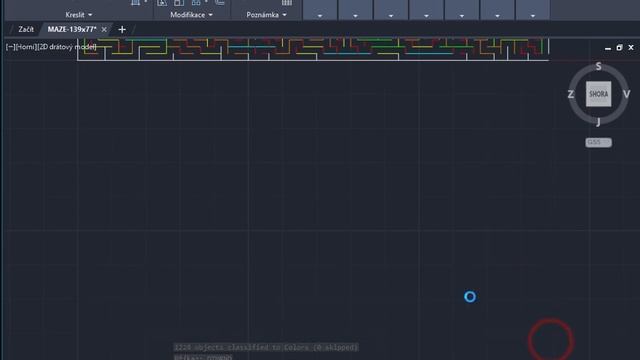Click the SHORA face of the ViewCube
Image resolution: width=640 pixels, height=360 pixels.
point(598,94)
